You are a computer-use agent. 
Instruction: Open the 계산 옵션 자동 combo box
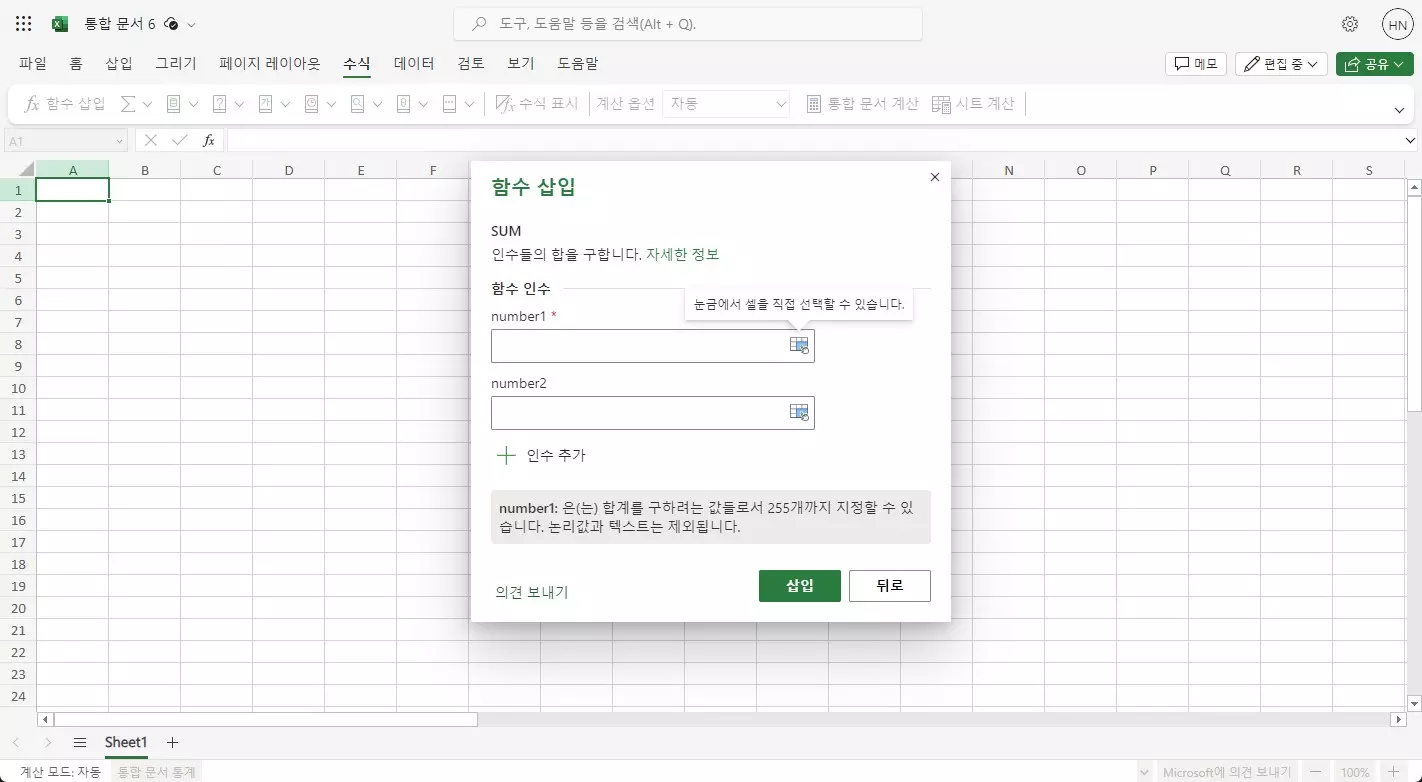point(726,104)
